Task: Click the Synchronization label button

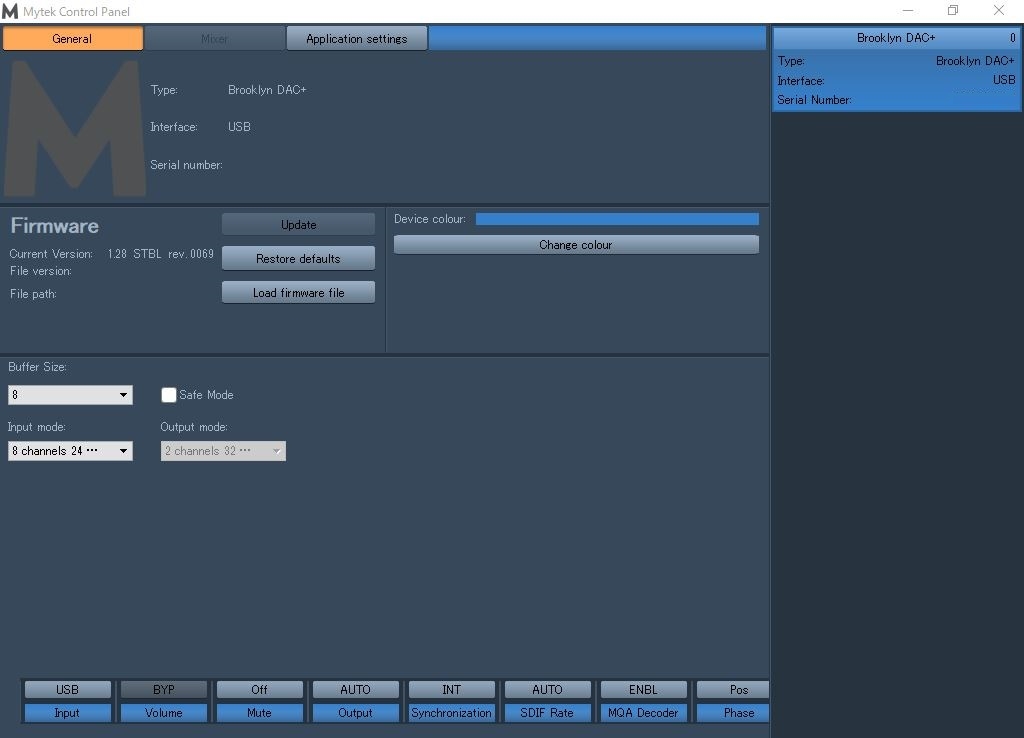Action: (451, 713)
